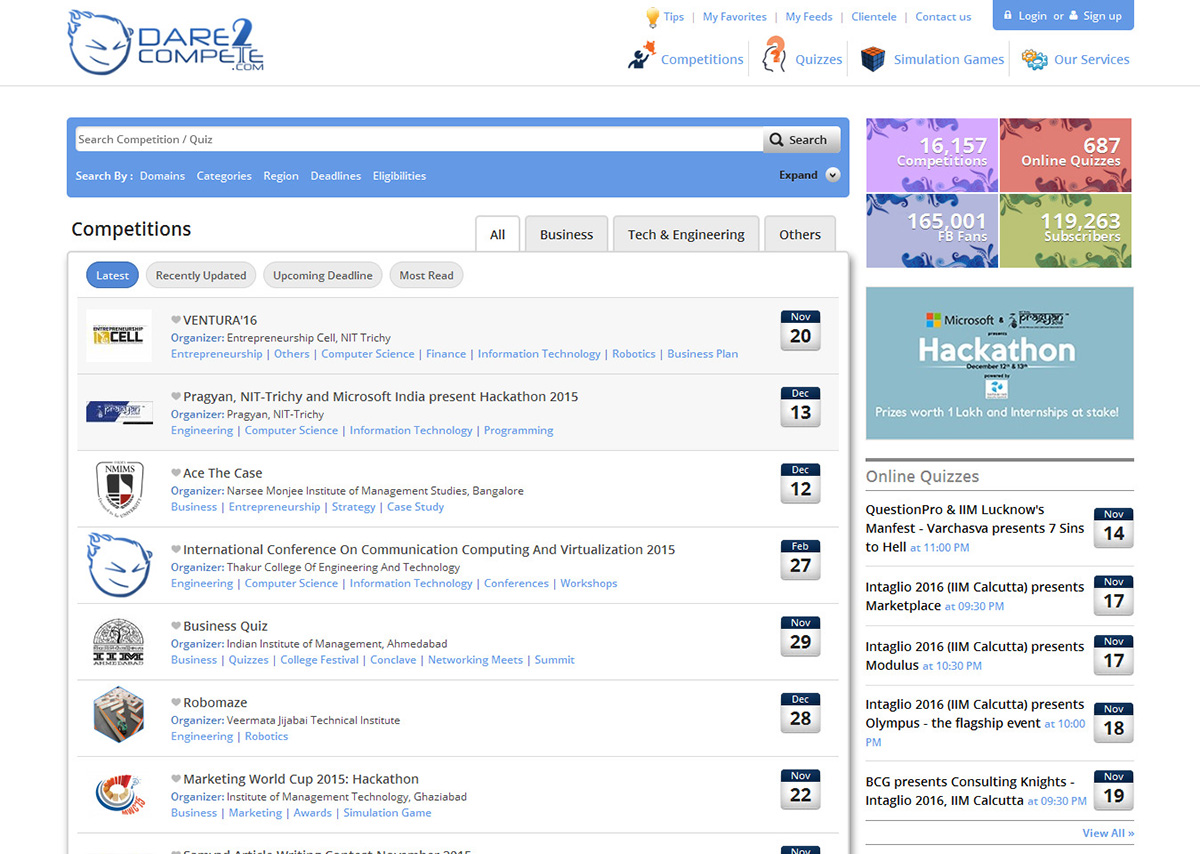Click the Quizzes question mark icon
The width and height of the screenshot is (1200, 854).
[x=774, y=55]
